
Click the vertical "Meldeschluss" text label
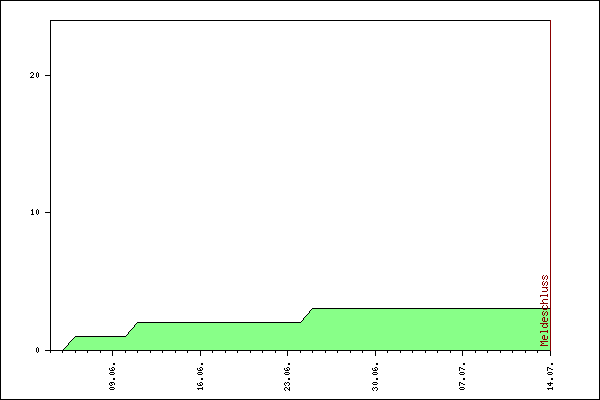point(545,310)
